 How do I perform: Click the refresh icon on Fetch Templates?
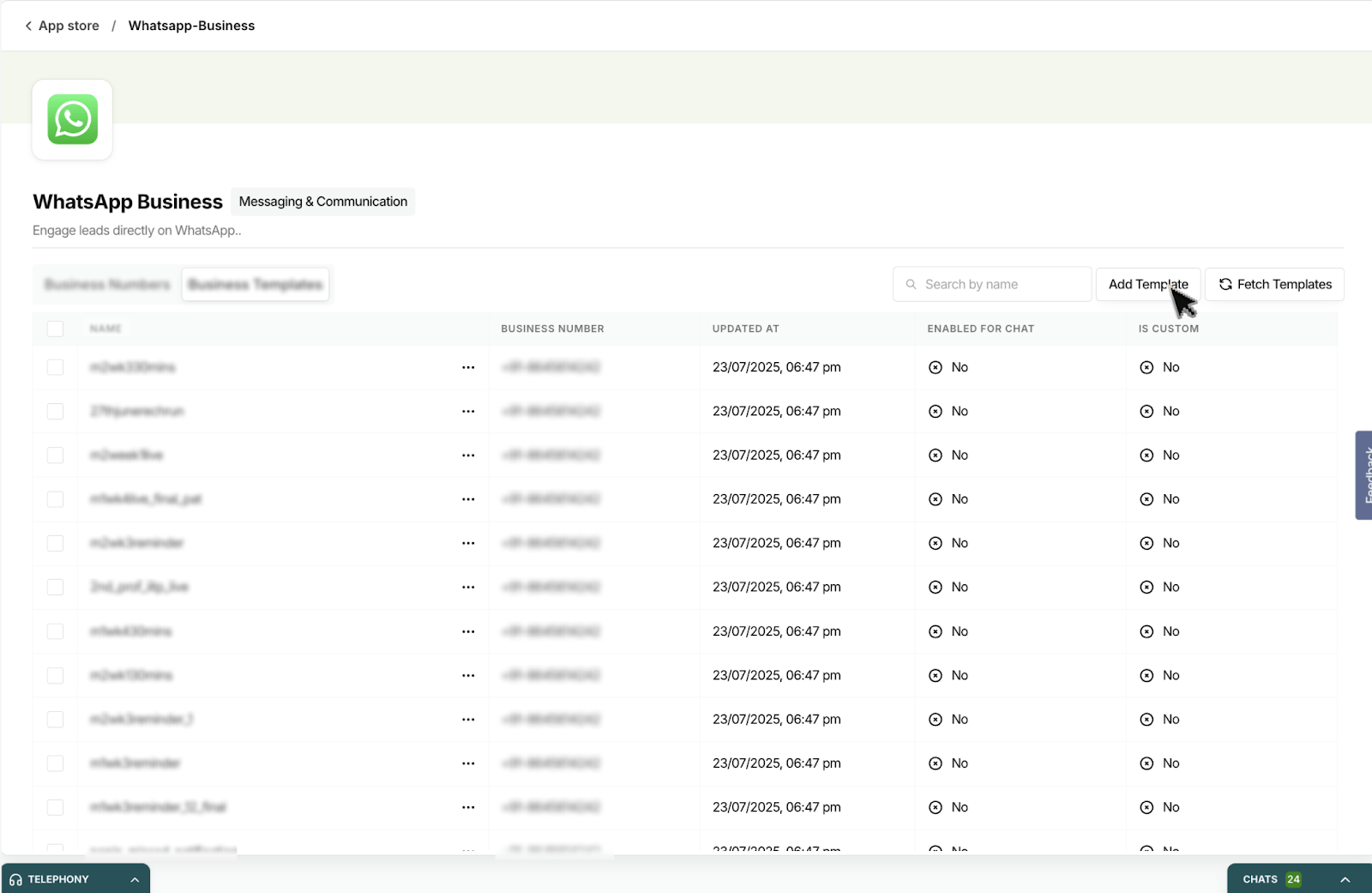(x=1225, y=284)
